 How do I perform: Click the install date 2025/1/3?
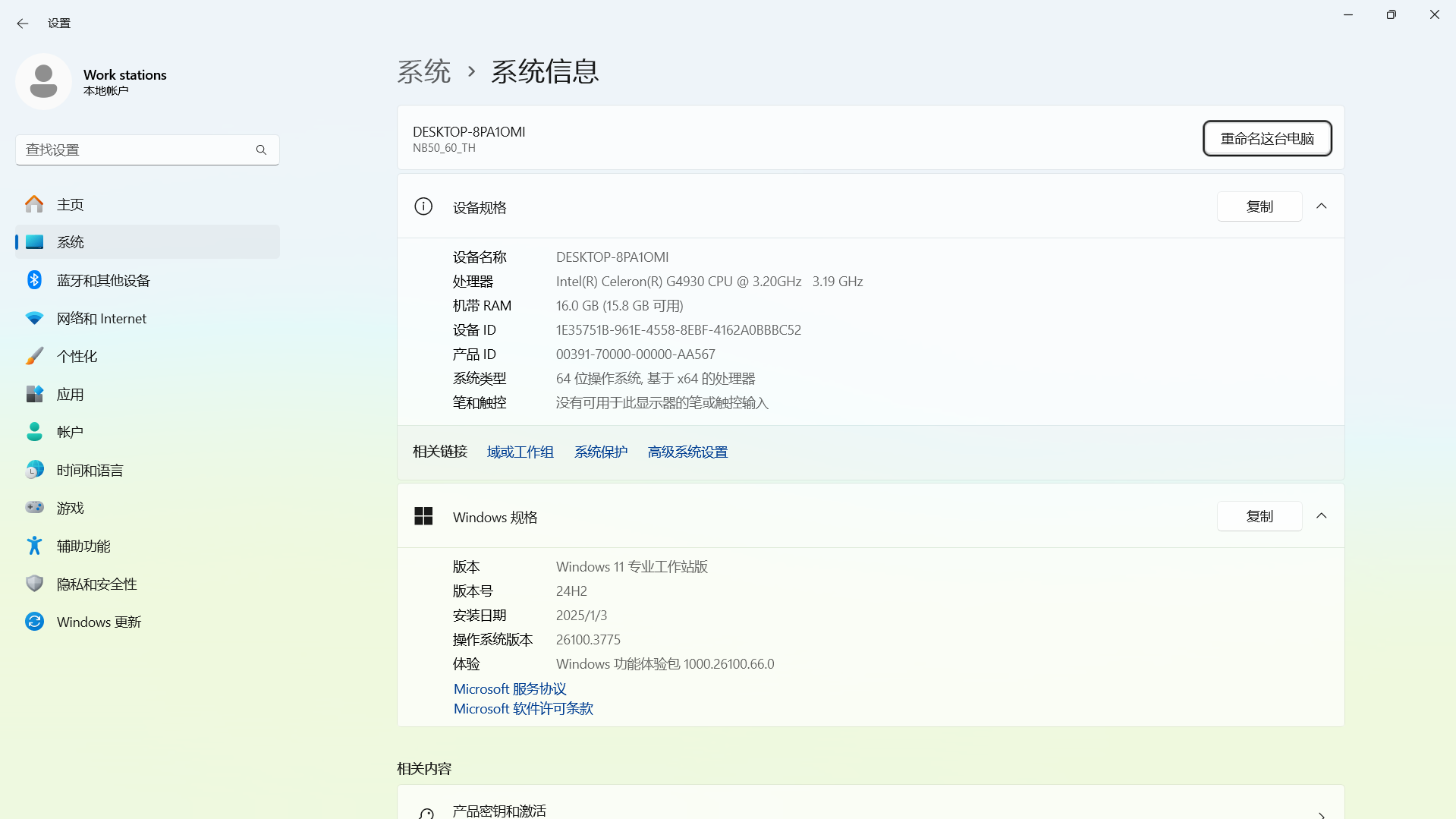[x=581, y=616]
